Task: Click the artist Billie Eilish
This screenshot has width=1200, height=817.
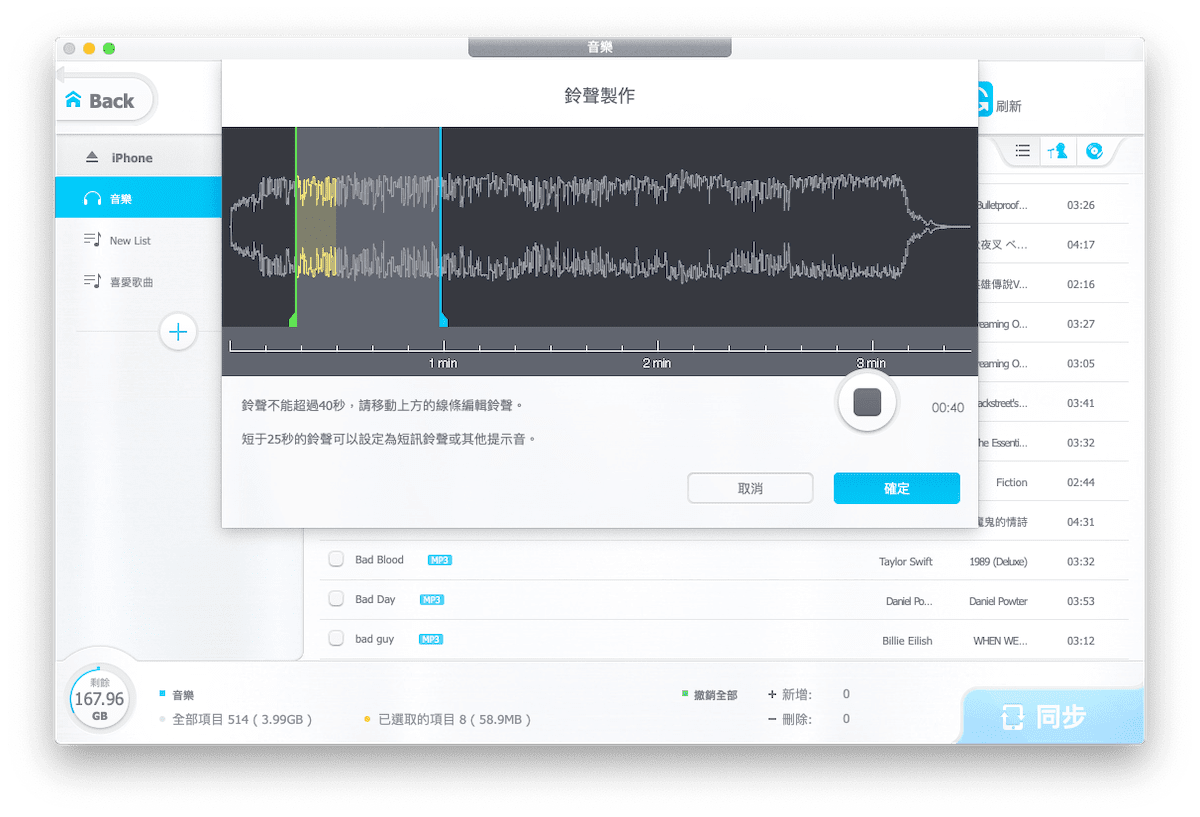Action: click(x=907, y=641)
